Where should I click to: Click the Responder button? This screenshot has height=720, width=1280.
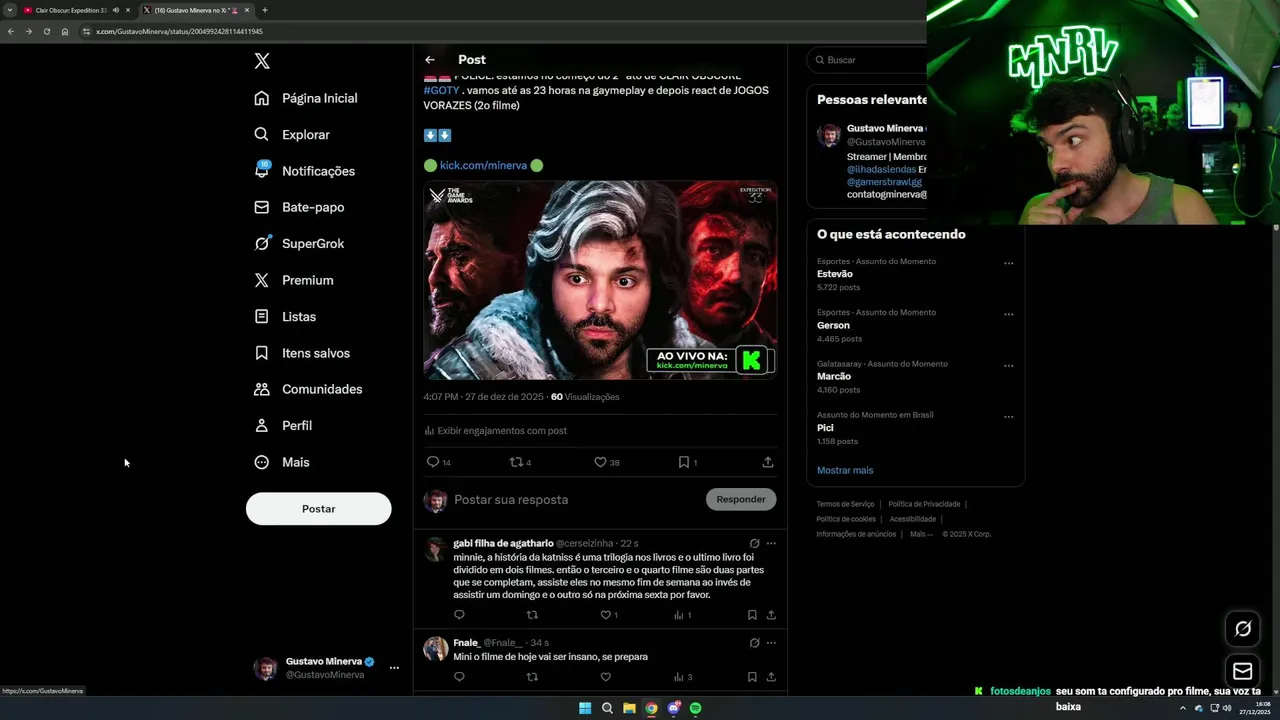coord(741,499)
